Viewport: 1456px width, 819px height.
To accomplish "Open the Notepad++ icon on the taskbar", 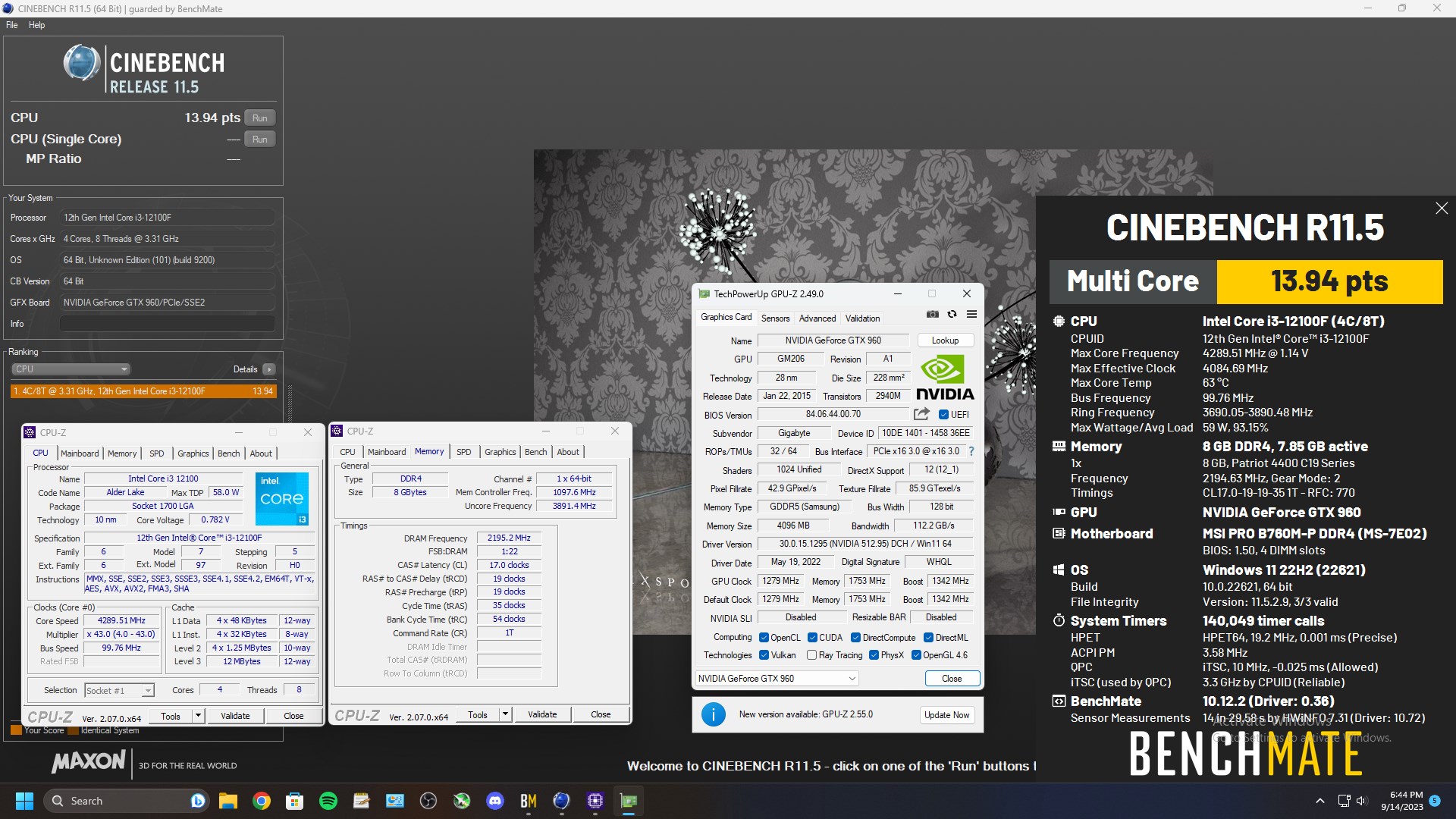I will [362, 801].
